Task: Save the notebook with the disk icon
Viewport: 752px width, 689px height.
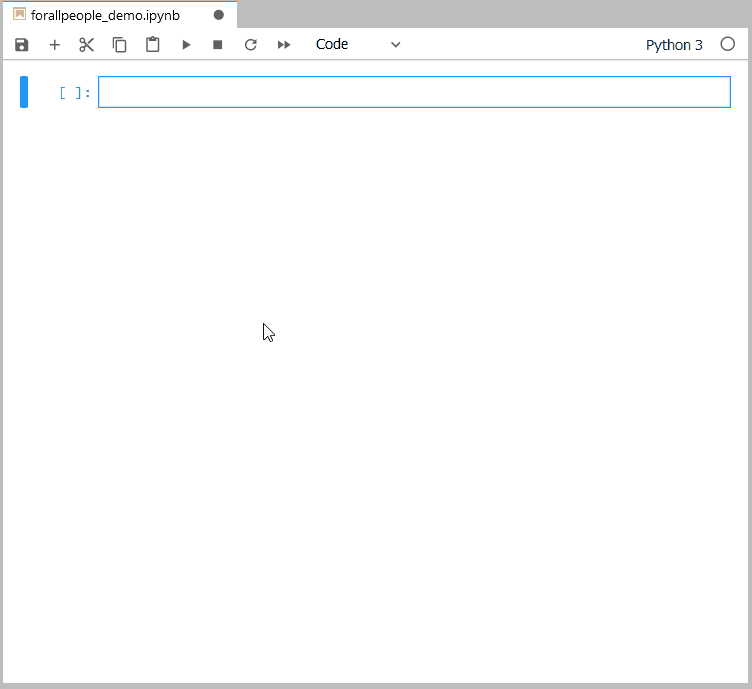Action: (x=22, y=45)
